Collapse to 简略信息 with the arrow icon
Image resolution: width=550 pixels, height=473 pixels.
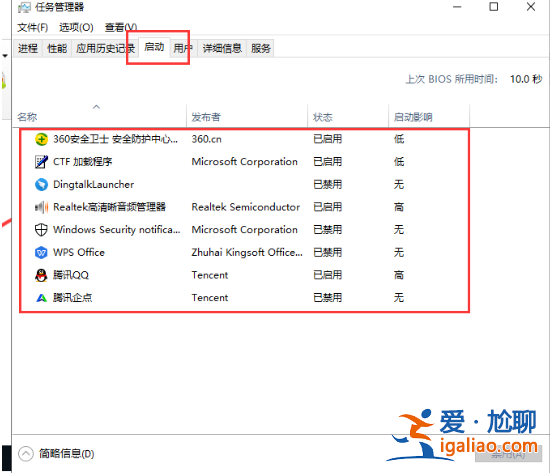click(x=26, y=454)
